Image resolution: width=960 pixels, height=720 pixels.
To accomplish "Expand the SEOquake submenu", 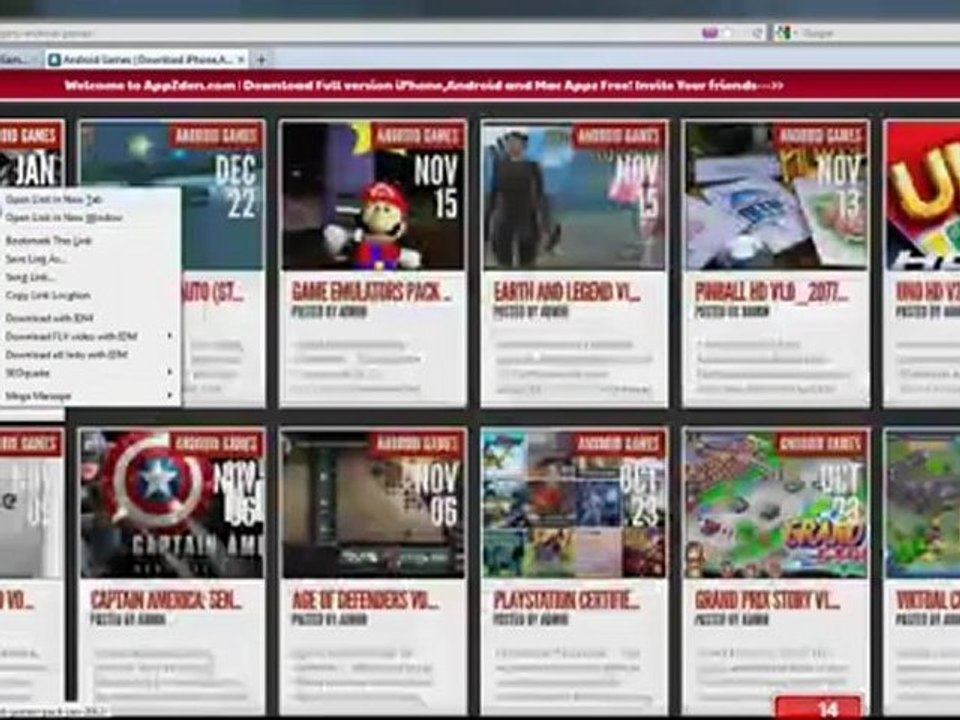I will [89, 372].
